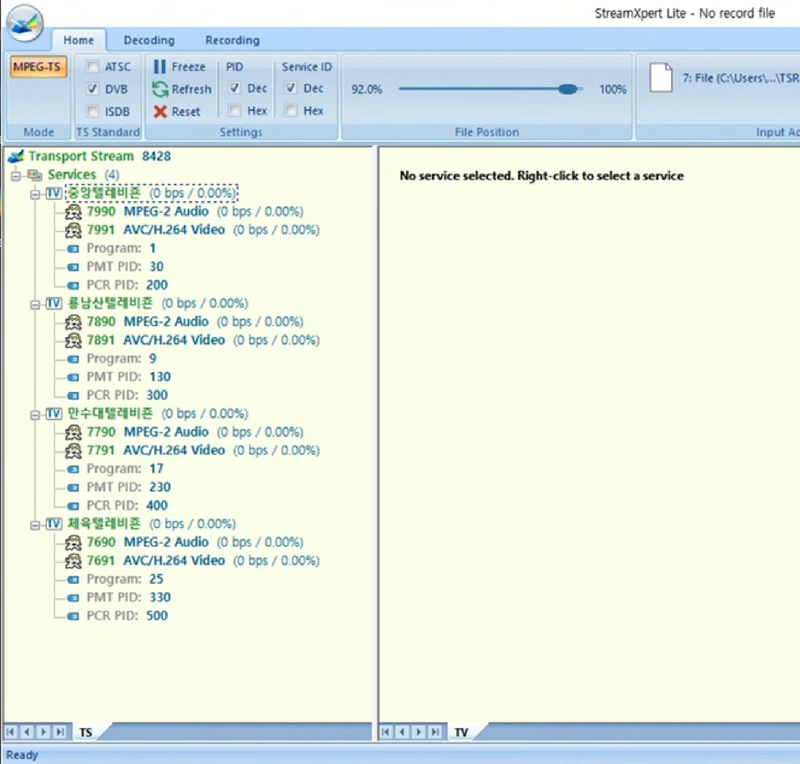This screenshot has height=764, width=800.
Task: Uncheck the DVB standard checkbox
Action: coord(93,89)
